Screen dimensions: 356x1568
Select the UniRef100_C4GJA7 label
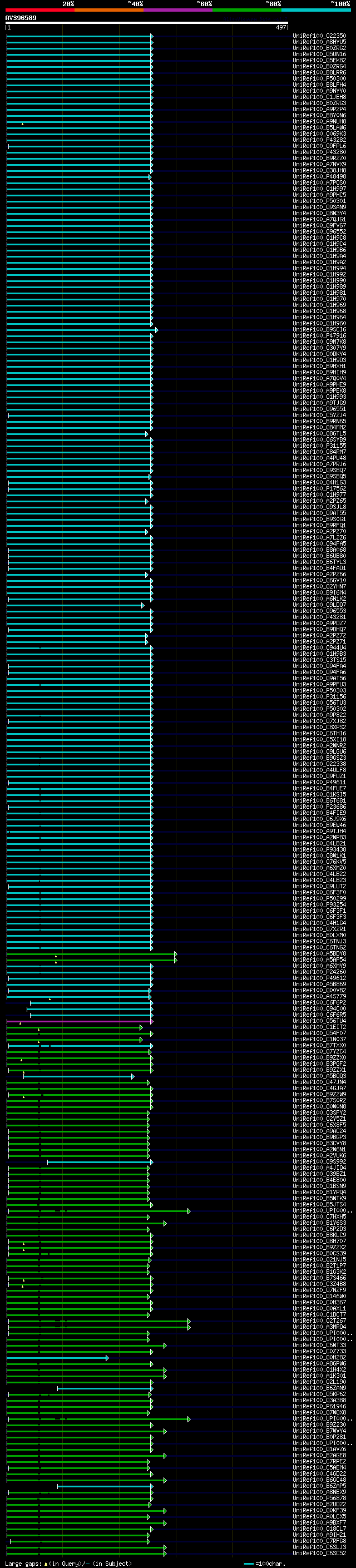point(319,1089)
